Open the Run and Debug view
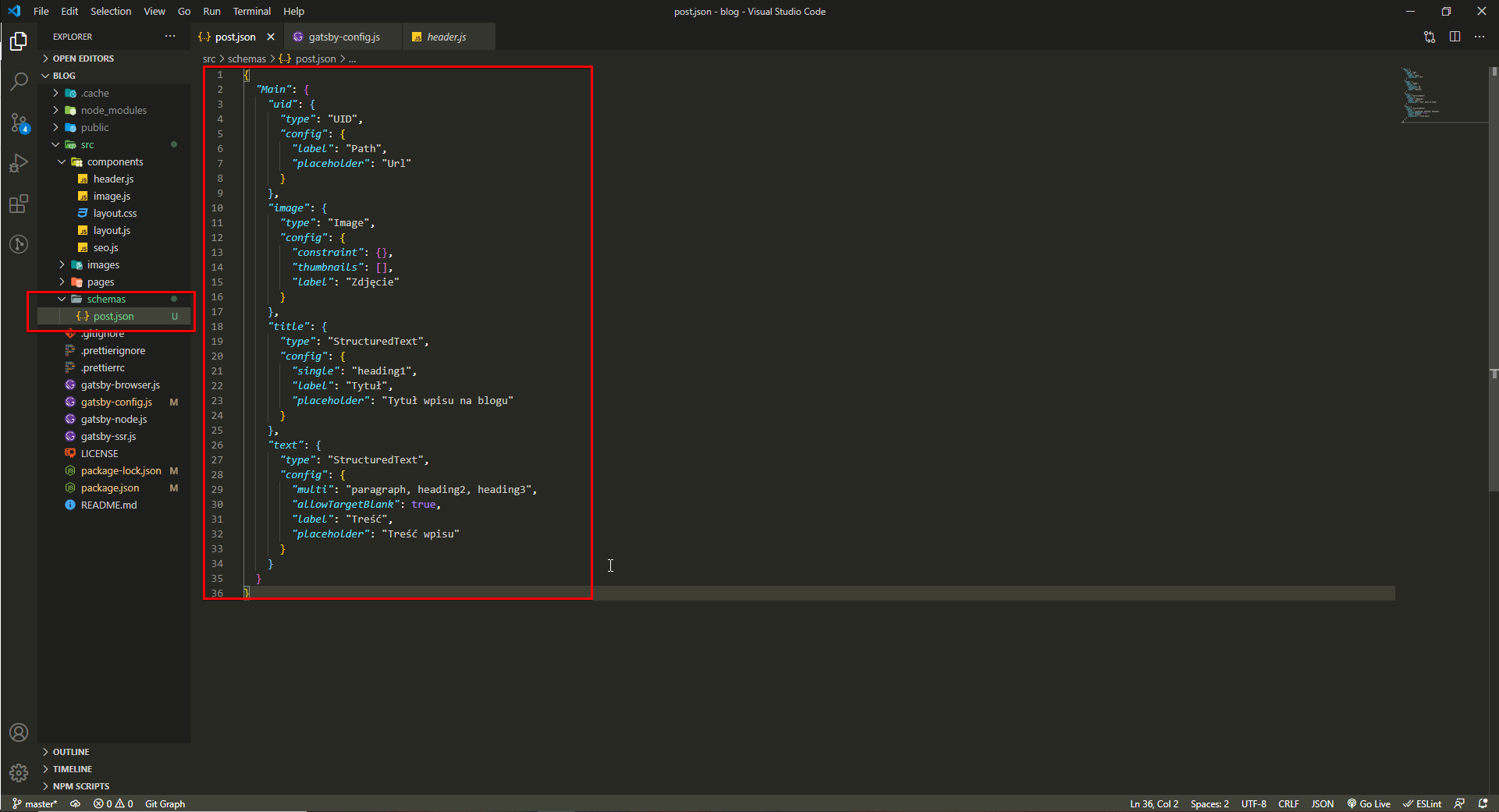The height and width of the screenshot is (812, 1499). [x=19, y=163]
